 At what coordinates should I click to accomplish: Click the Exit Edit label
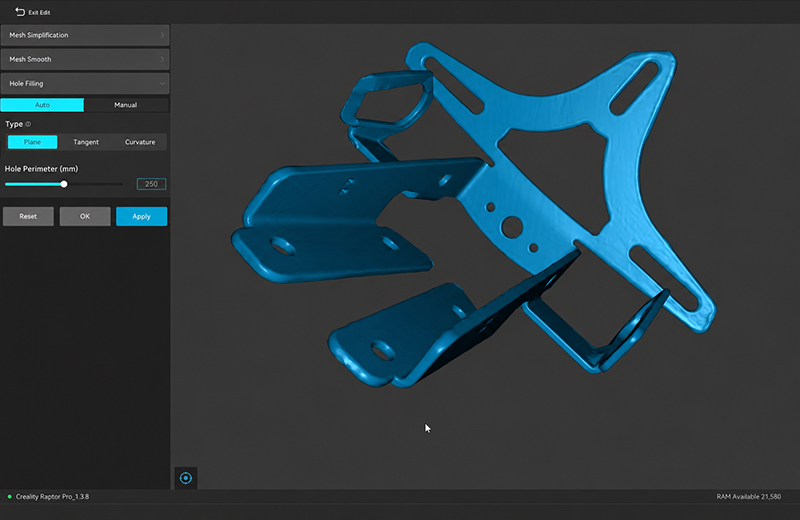(x=39, y=12)
